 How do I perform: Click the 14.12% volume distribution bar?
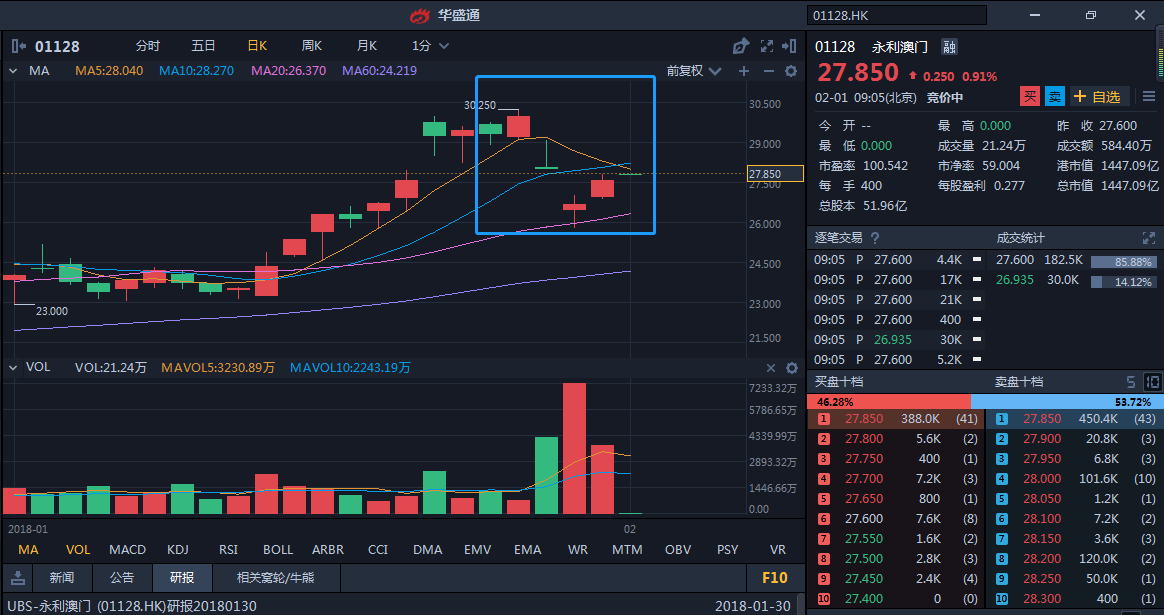1124,282
